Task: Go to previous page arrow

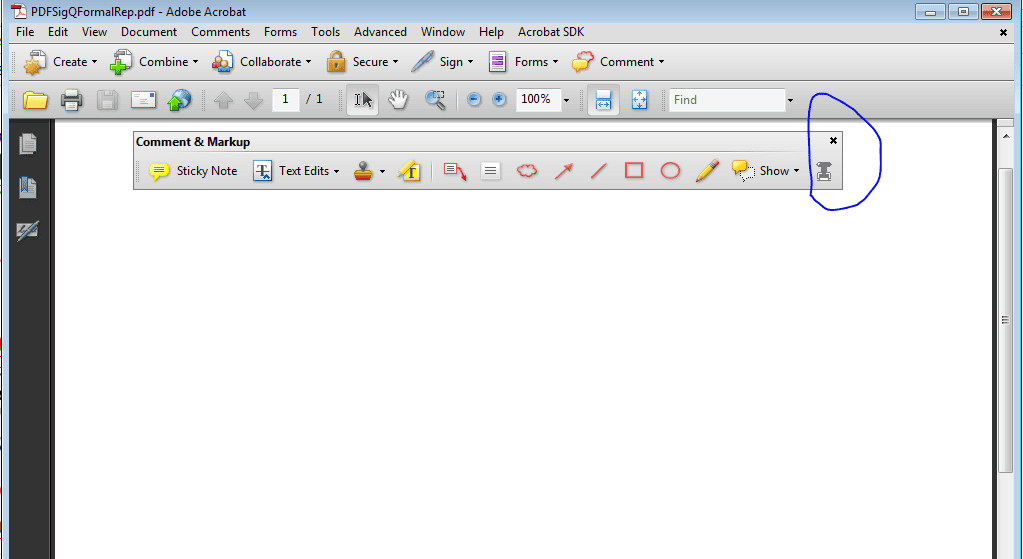Action: [224, 100]
